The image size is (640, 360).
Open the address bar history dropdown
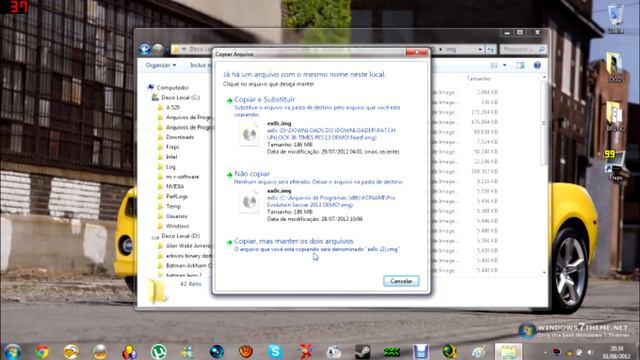480,49
